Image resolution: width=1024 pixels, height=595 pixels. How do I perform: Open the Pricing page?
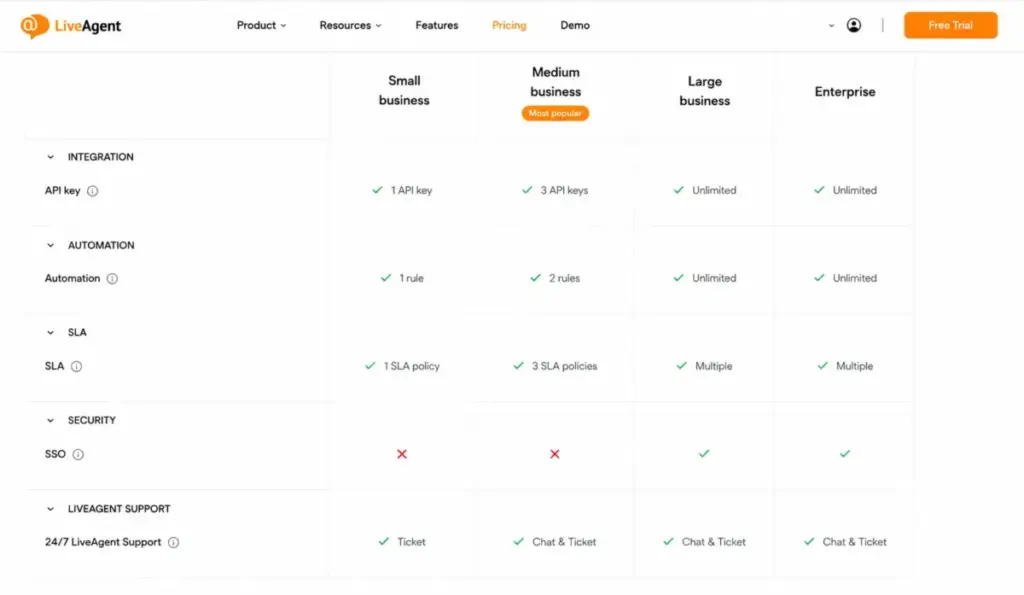point(509,25)
